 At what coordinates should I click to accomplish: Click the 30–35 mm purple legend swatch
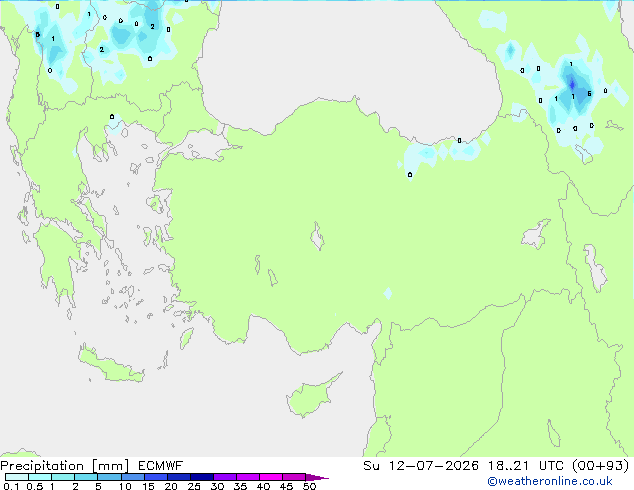click(224, 477)
